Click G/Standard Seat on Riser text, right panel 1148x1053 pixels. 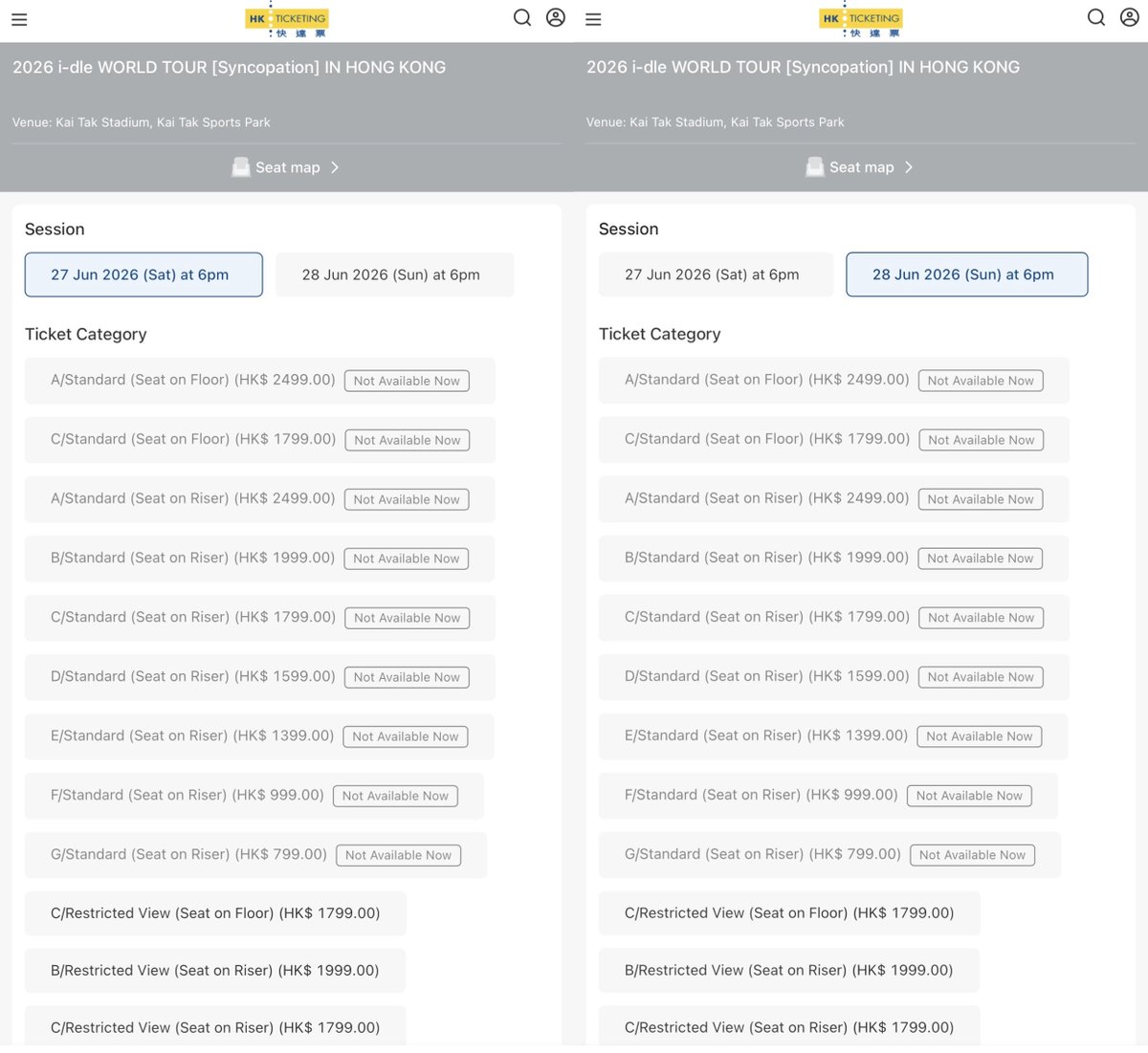coord(762,854)
